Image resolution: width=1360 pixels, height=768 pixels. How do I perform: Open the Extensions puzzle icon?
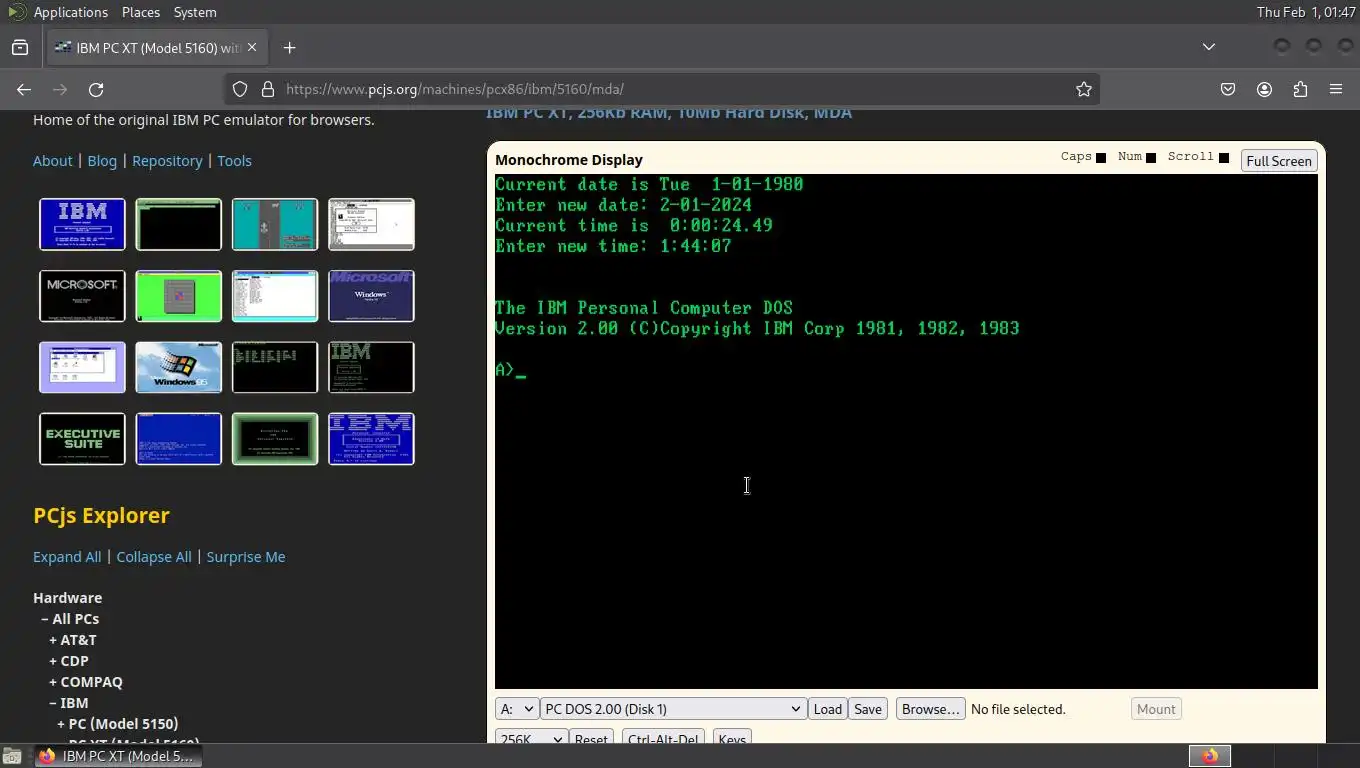pos(1300,89)
